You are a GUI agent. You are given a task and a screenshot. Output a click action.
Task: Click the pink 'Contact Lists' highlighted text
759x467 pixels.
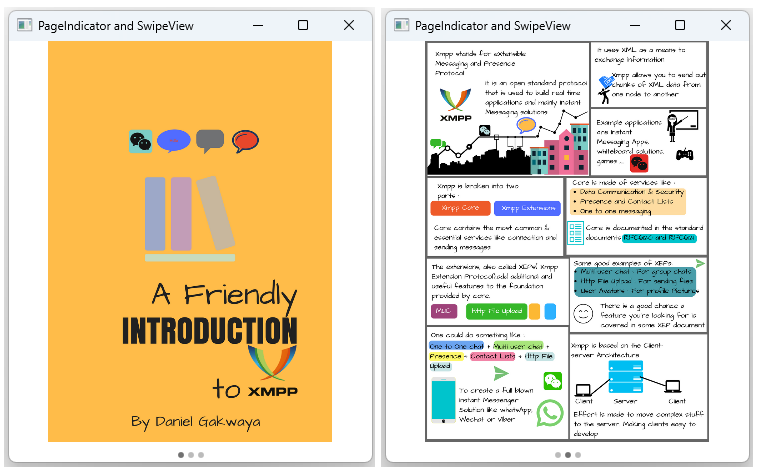click(493, 356)
